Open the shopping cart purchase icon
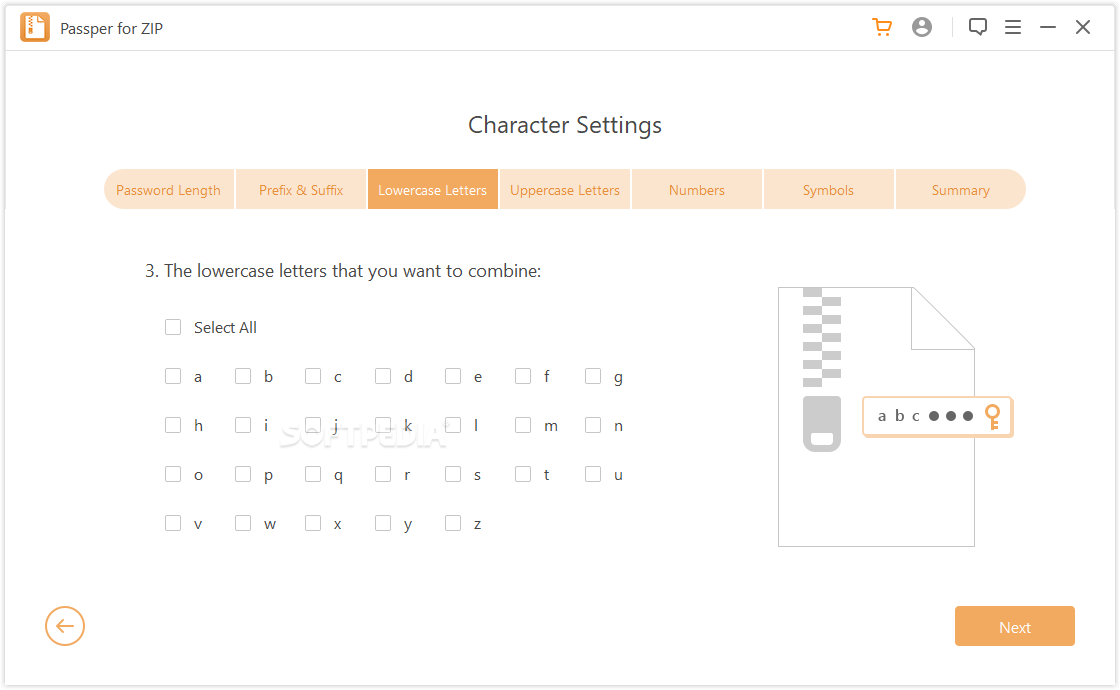Screen dimensions: 1120x690 click(x=882, y=28)
